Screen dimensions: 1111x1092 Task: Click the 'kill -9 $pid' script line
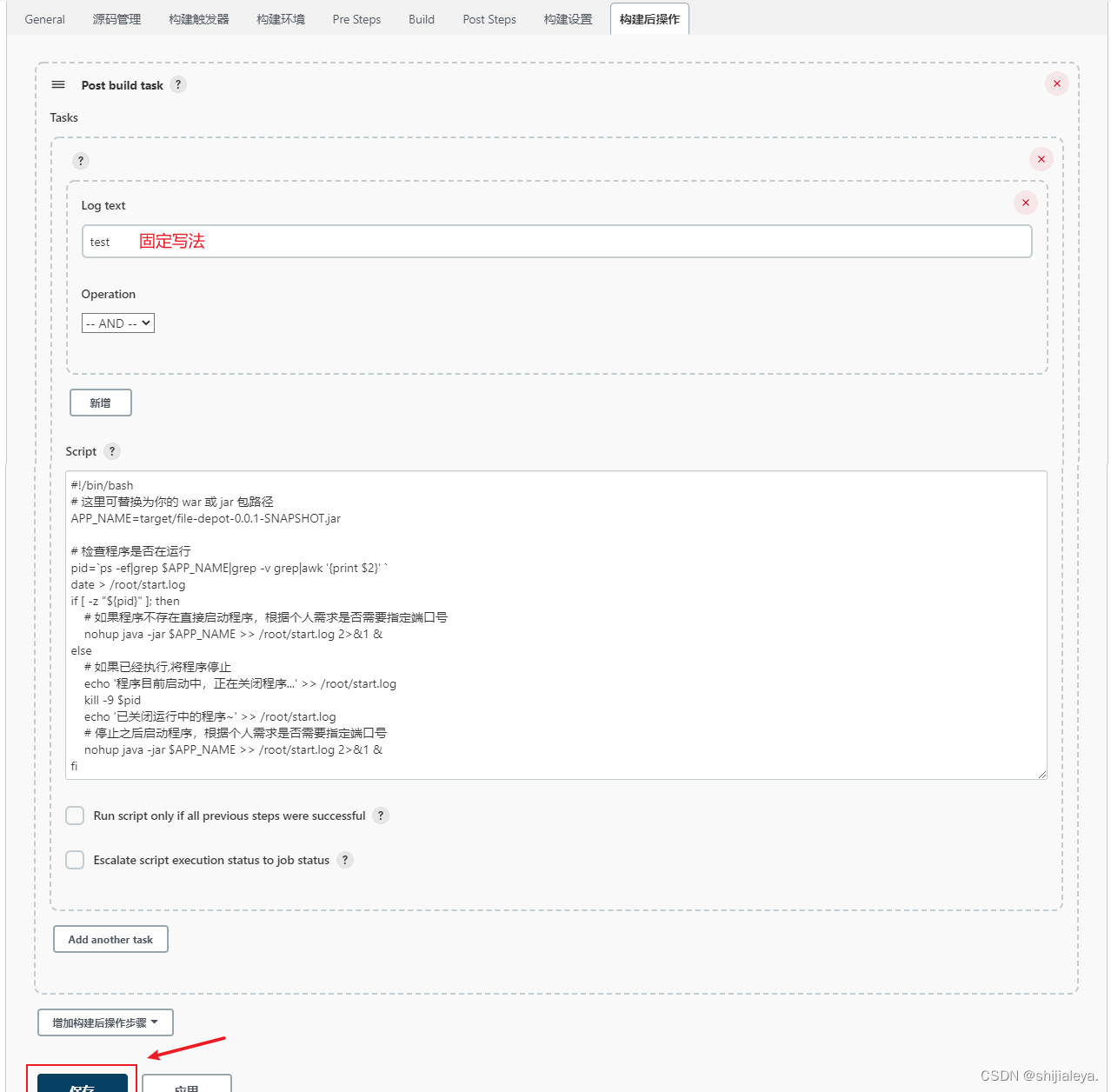click(x=112, y=700)
